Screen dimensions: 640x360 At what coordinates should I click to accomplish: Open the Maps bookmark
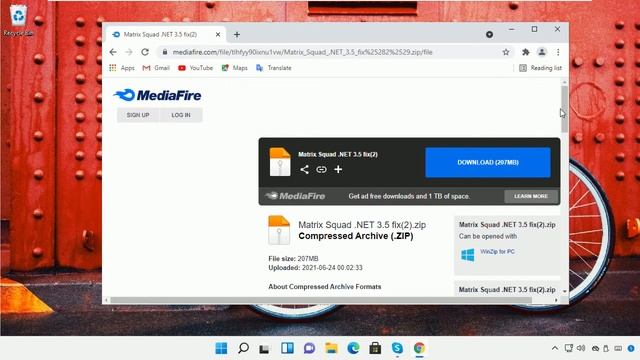pos(234,68)
